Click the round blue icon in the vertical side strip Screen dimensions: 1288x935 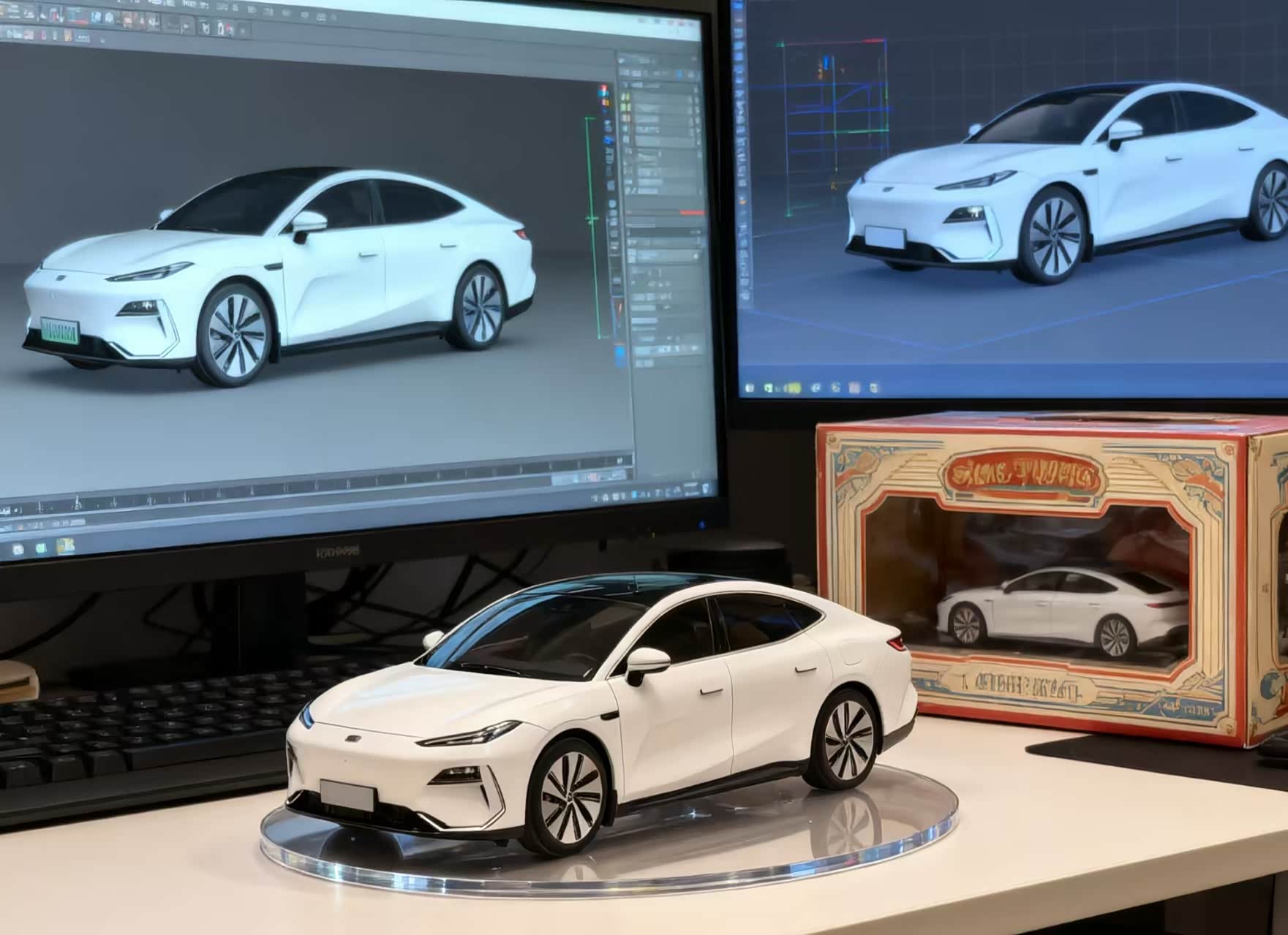click(608, 140)
